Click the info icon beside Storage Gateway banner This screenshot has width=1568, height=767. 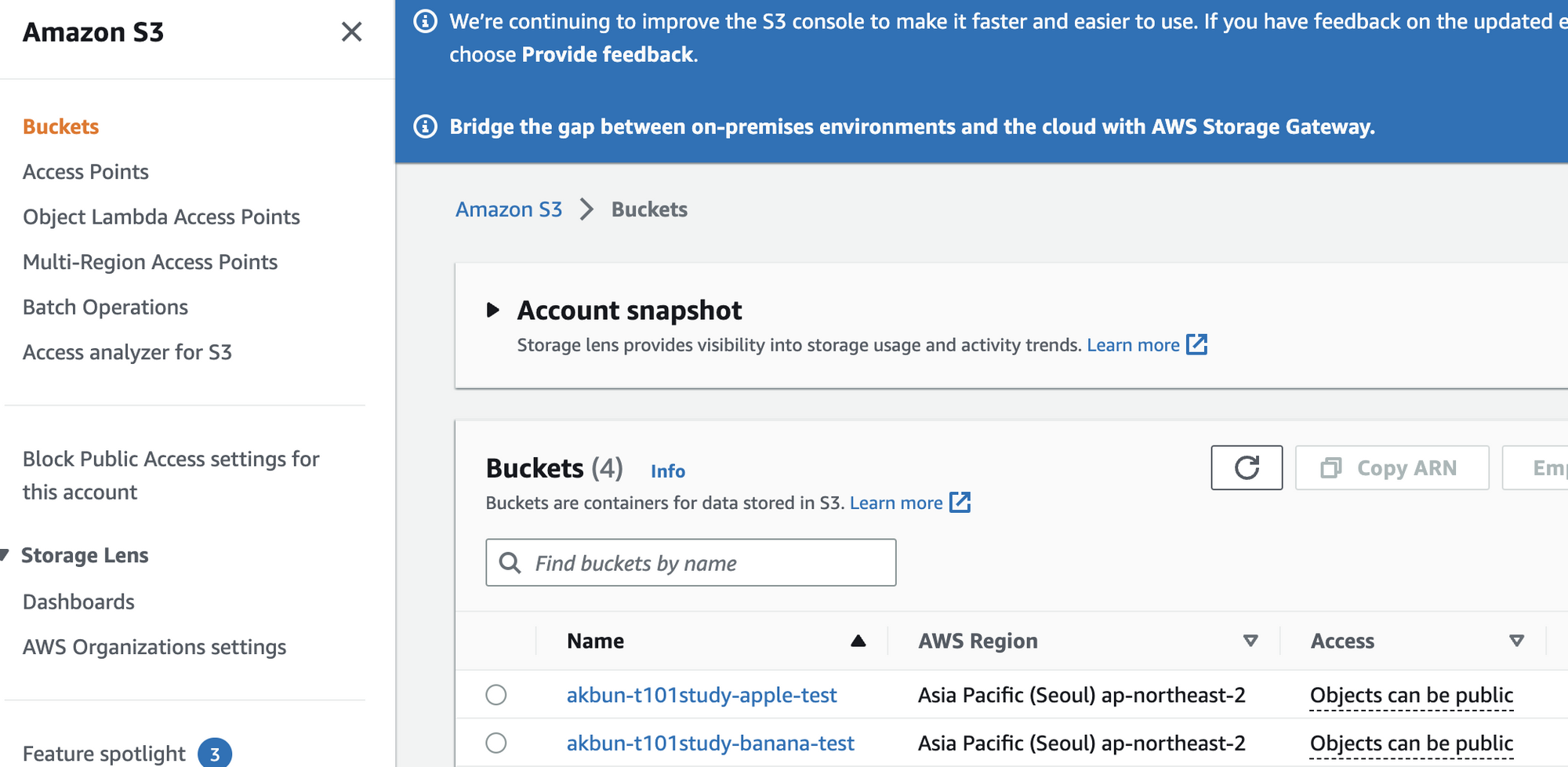pos(425,126)
